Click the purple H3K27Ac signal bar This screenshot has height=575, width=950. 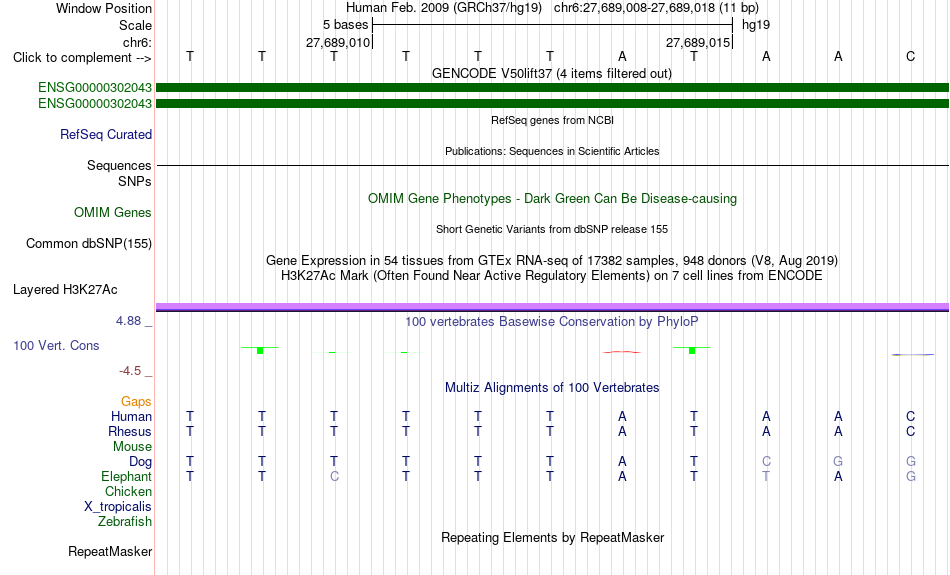[x=552, y=307]
